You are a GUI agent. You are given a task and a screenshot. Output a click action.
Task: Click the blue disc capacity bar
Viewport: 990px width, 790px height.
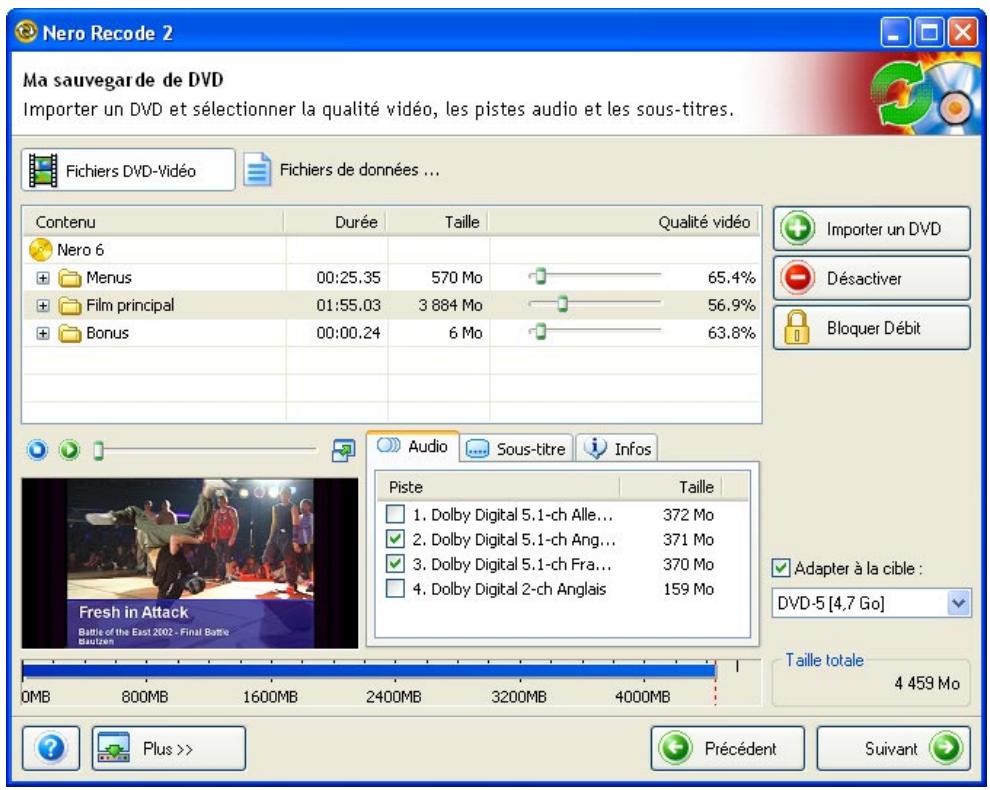coord(369,671)
